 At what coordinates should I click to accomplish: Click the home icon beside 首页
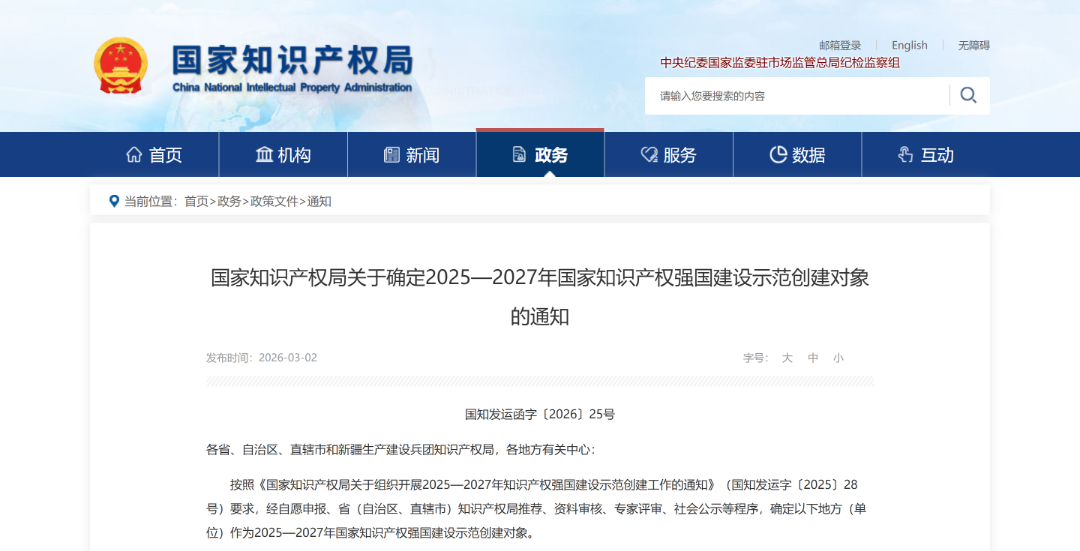[134, 154]
